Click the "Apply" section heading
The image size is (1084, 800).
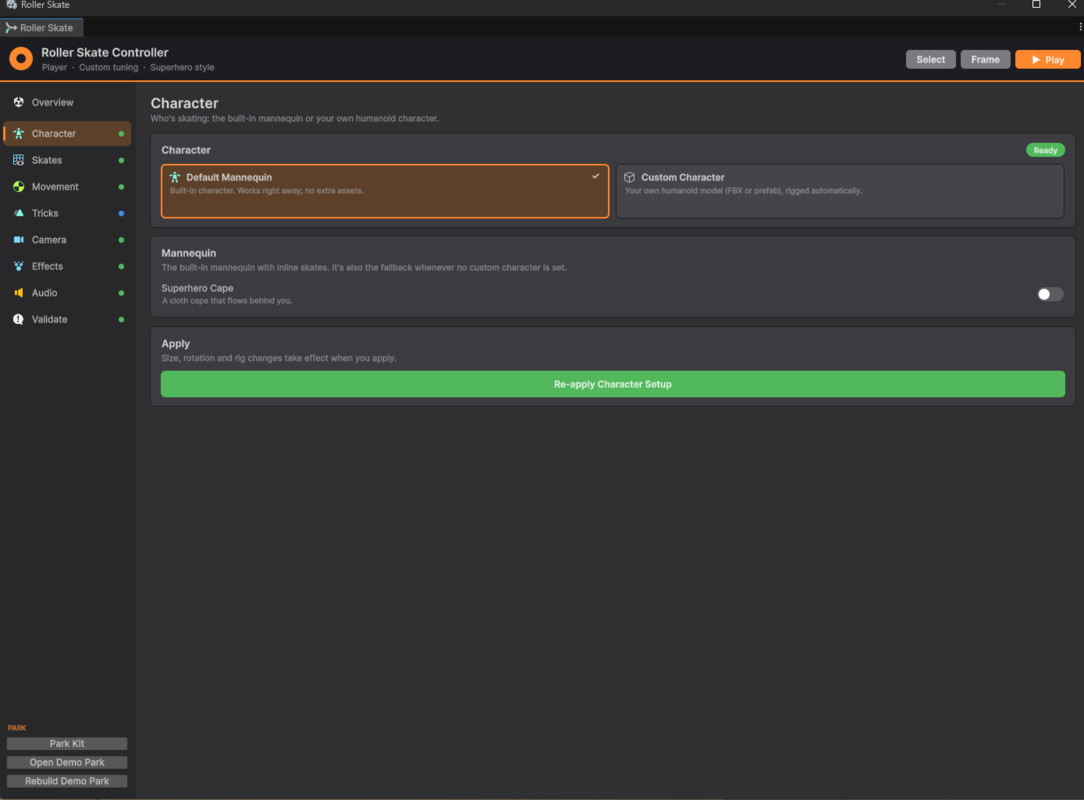[x=176, y=344]
